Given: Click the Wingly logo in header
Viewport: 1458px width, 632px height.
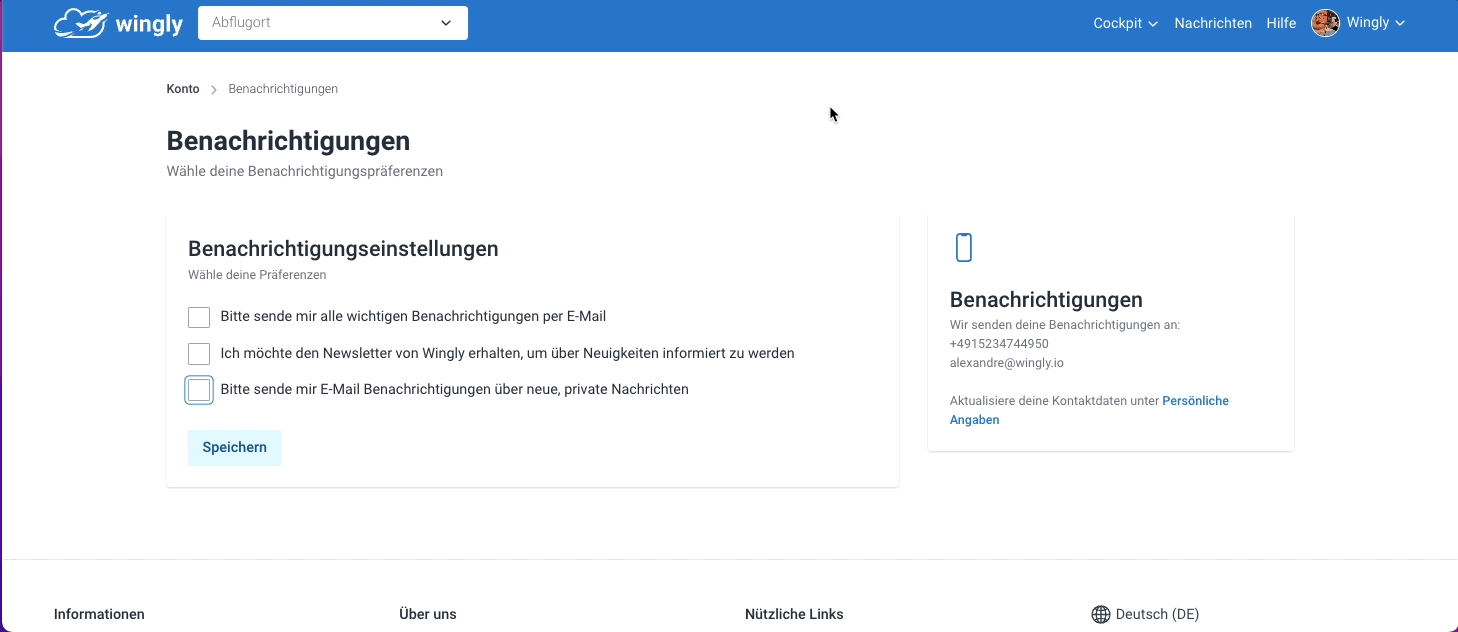Looking at the screenshot, I should pos(118,23).
